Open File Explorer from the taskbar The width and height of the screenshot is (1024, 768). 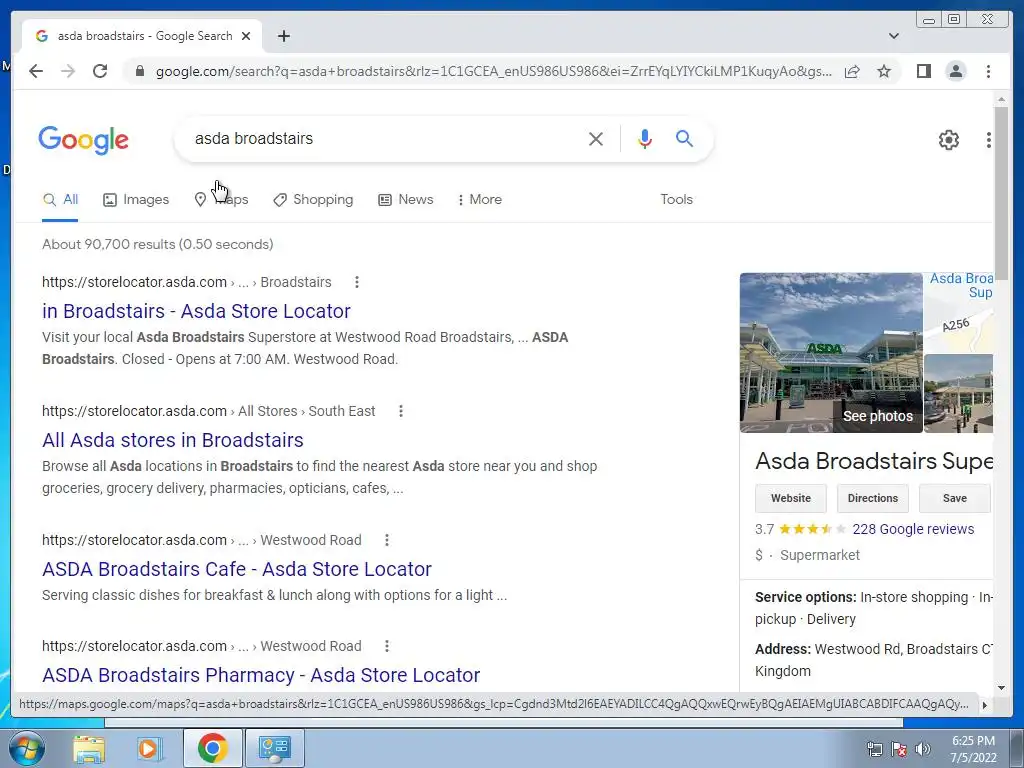pyautogui.click(x=89, y=748)
